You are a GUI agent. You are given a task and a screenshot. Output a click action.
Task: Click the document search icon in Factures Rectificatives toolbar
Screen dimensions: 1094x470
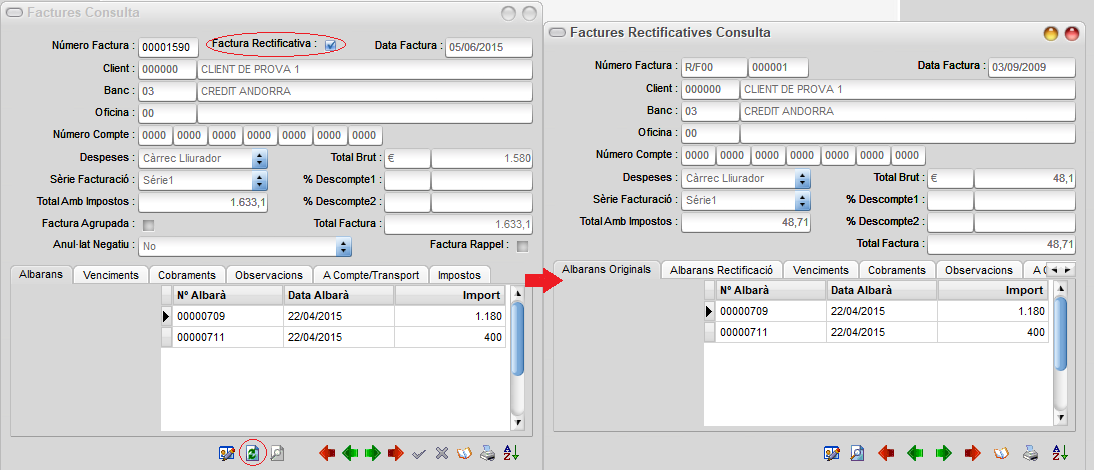[x=857, y=453]
